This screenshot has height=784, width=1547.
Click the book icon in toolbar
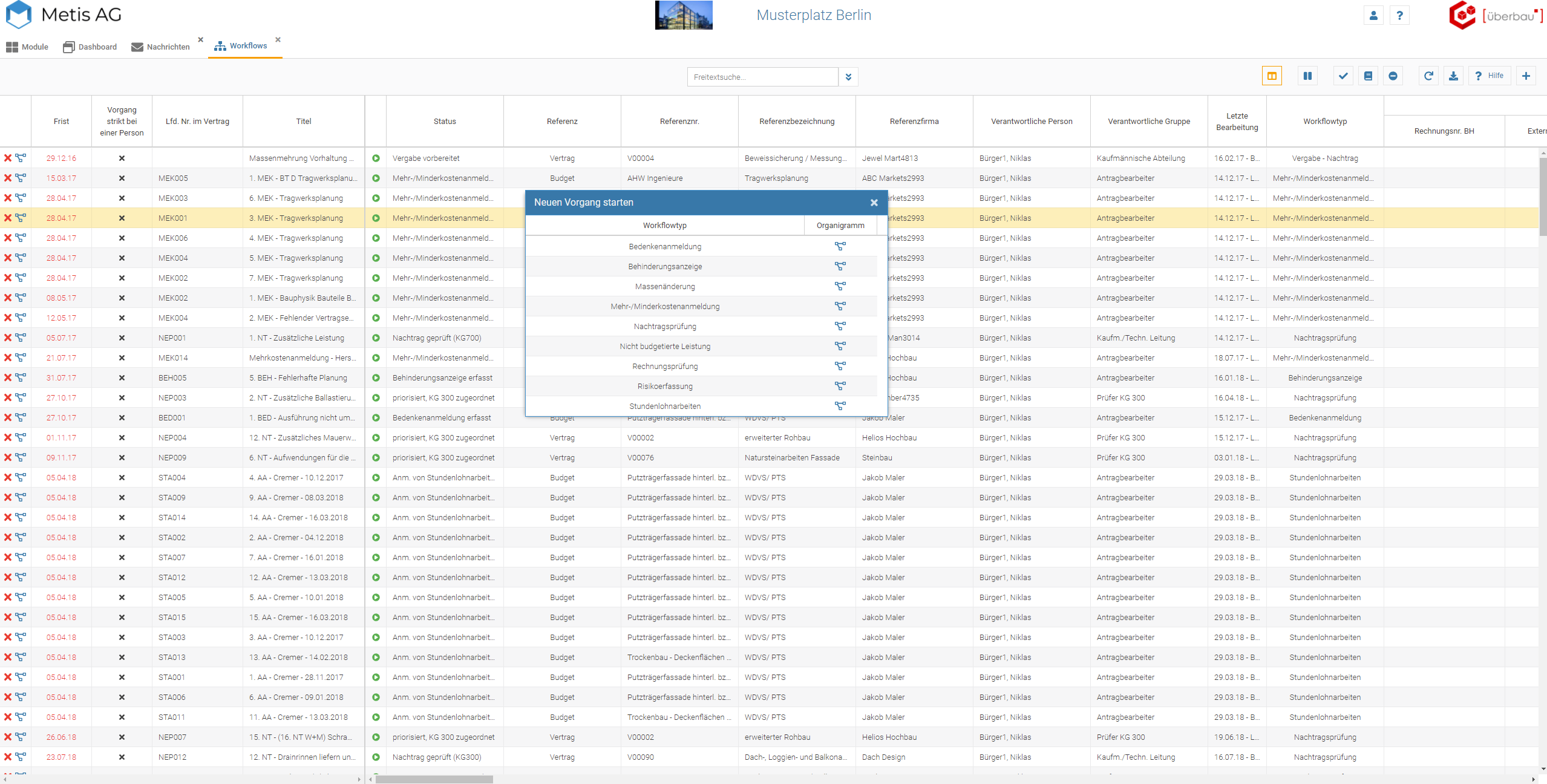pos(1368,76)
